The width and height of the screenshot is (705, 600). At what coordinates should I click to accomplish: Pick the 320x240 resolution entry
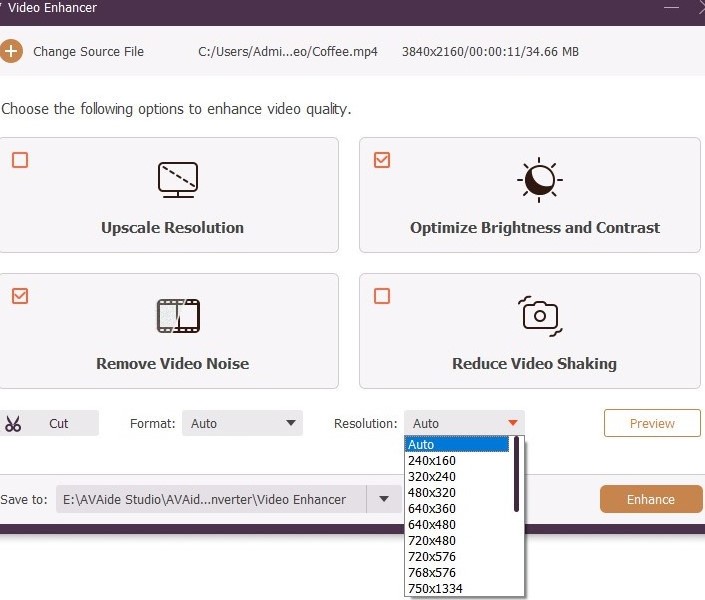pos(430,477)
